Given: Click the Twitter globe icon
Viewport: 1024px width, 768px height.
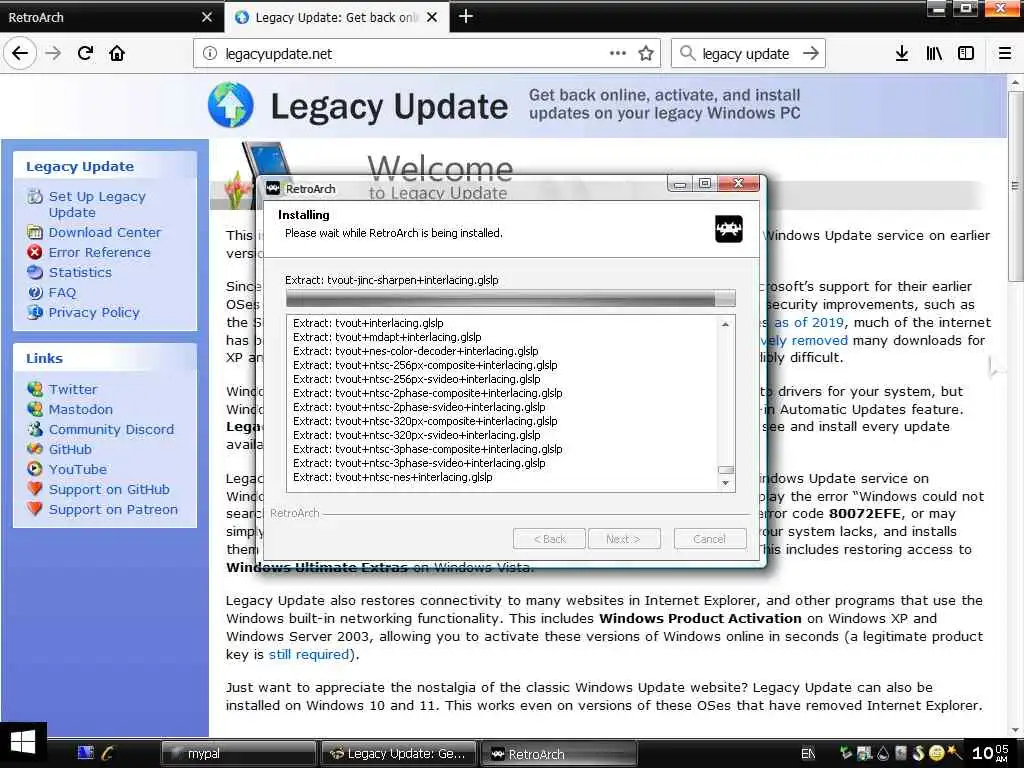Looking at the screenshot, I should [35, 389].
